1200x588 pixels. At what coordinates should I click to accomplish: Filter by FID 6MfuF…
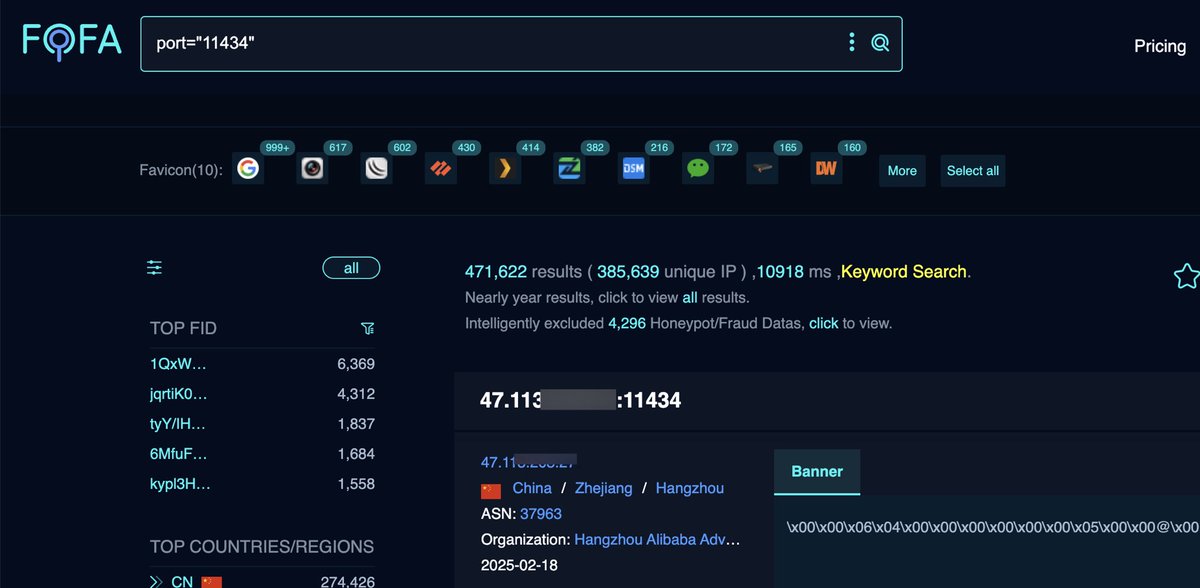tap(179, 454)
